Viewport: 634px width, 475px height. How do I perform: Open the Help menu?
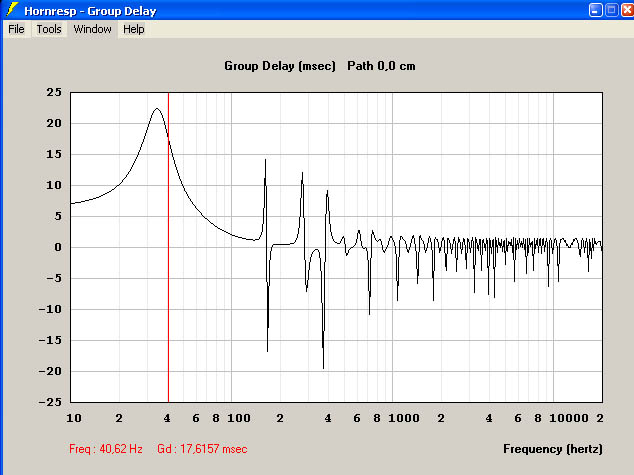(x=133, y=29)
